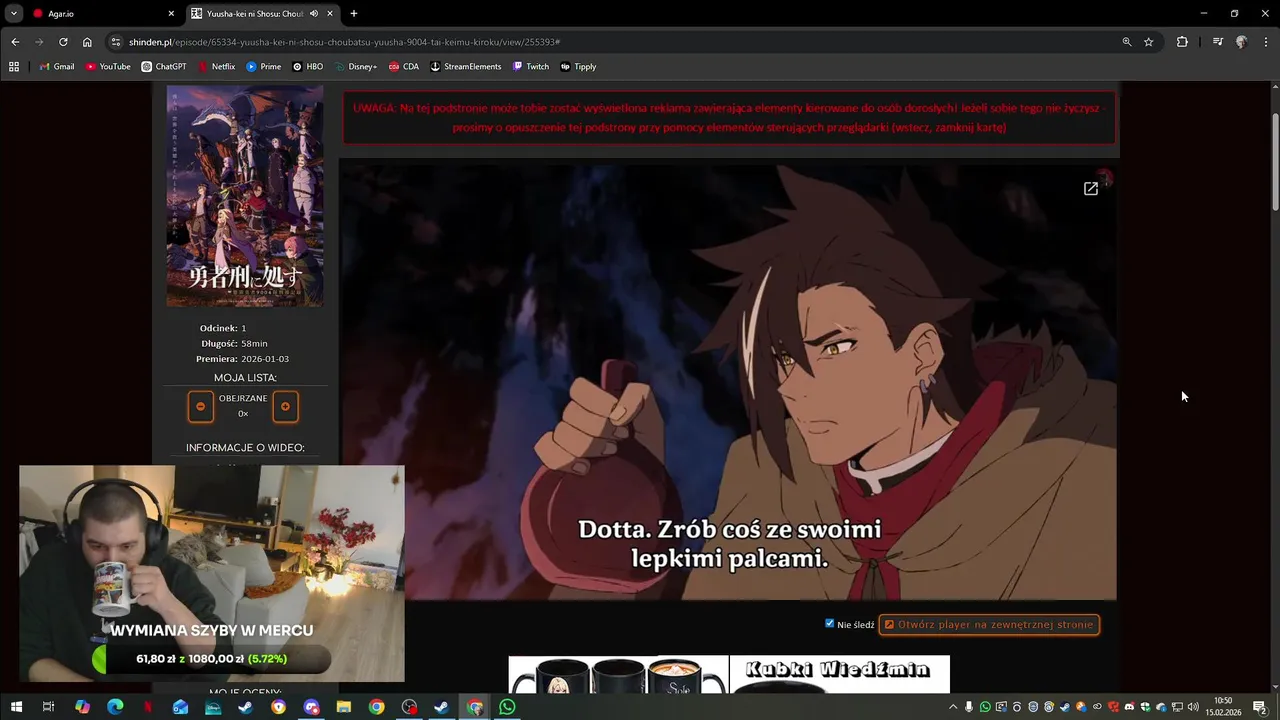
Task: Open File Explorer from the taskbar
Action: point(344,707)
